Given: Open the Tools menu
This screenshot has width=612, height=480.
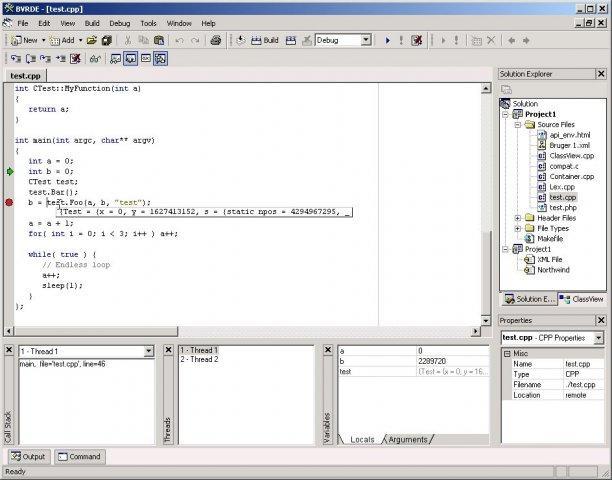Looking at the screenshot, I should coord(148,22).
